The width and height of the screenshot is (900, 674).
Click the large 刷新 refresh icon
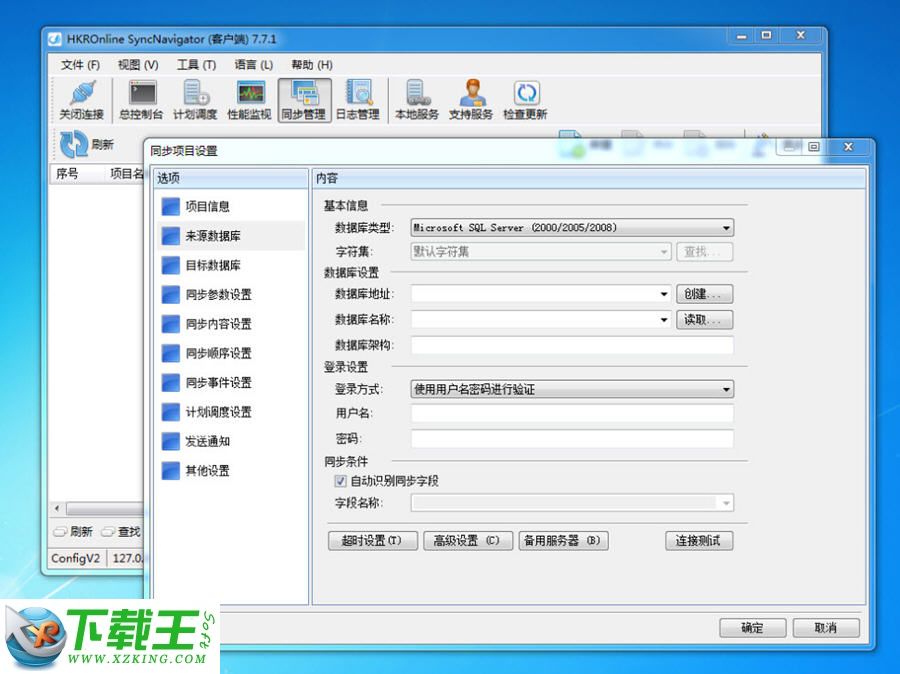(75, 144)
